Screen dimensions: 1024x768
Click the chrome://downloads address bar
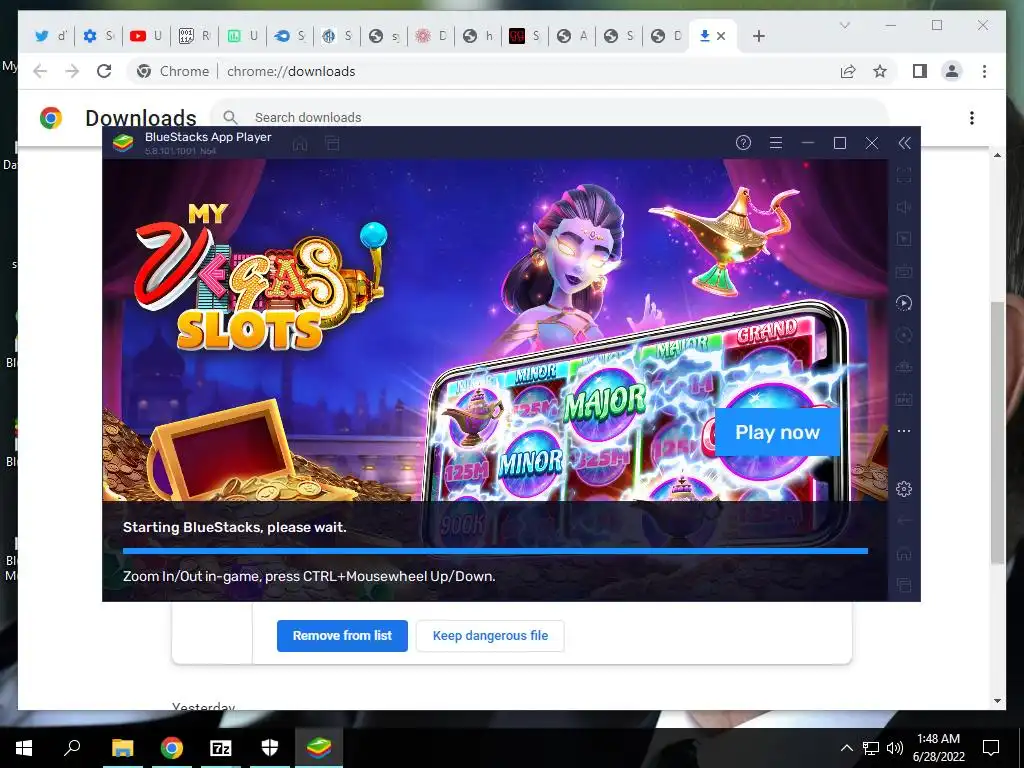click(483, 71)
